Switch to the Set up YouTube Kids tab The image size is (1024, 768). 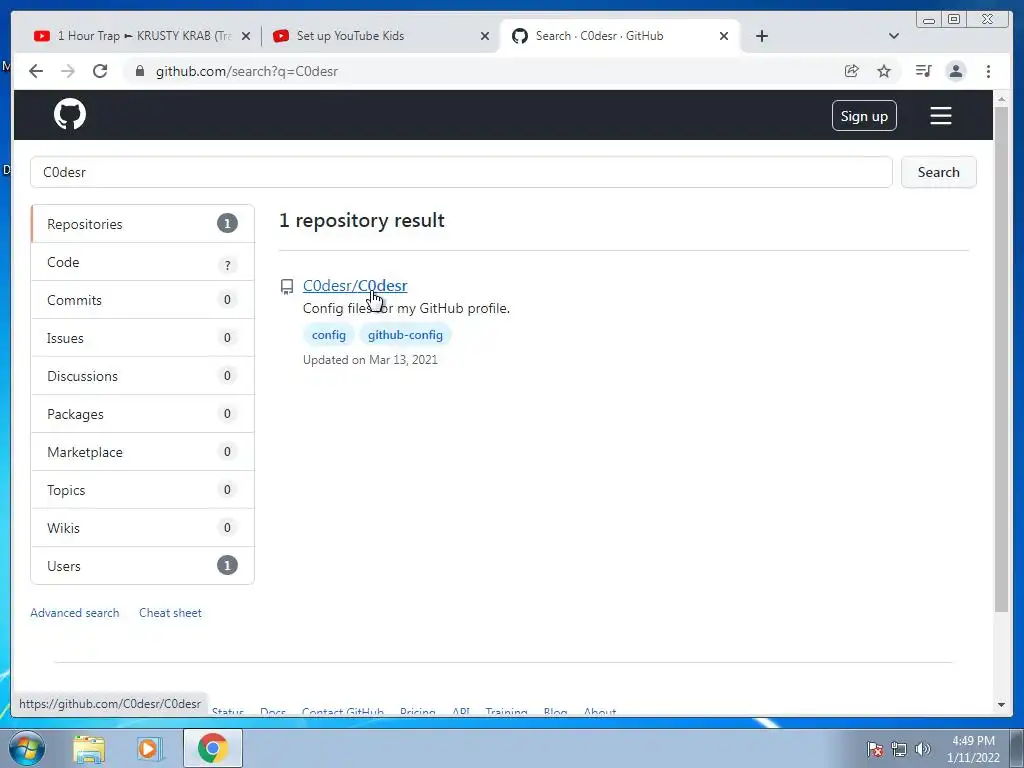[x=379, y=36]
